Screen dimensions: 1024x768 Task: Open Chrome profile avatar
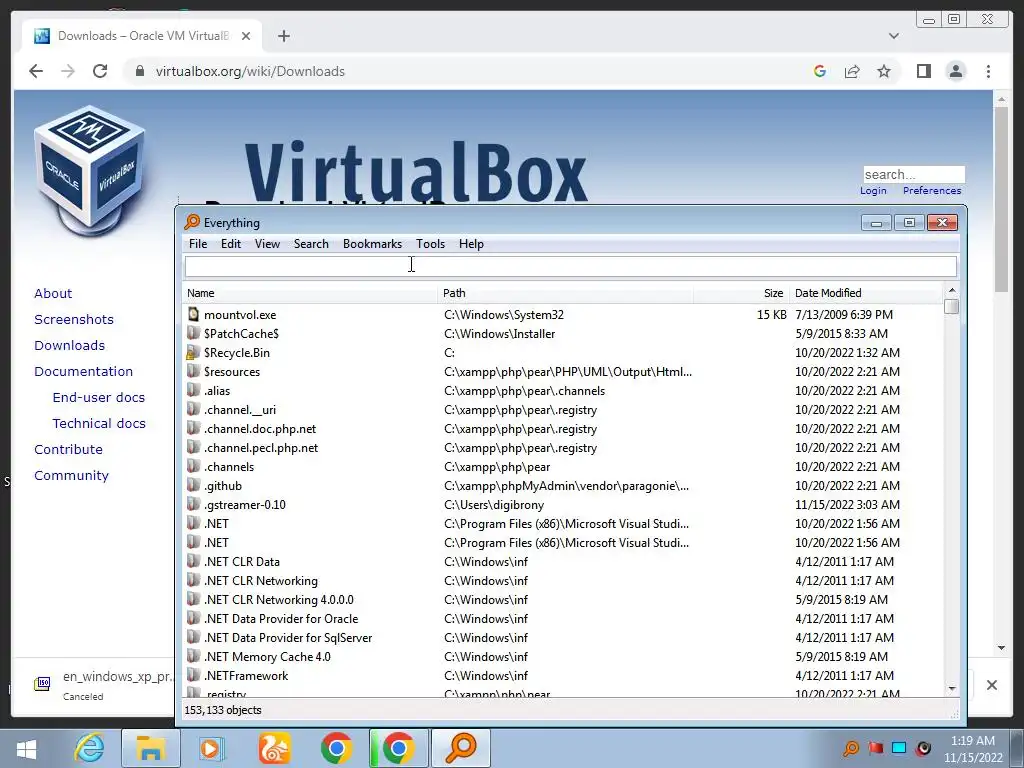[955, 71]
